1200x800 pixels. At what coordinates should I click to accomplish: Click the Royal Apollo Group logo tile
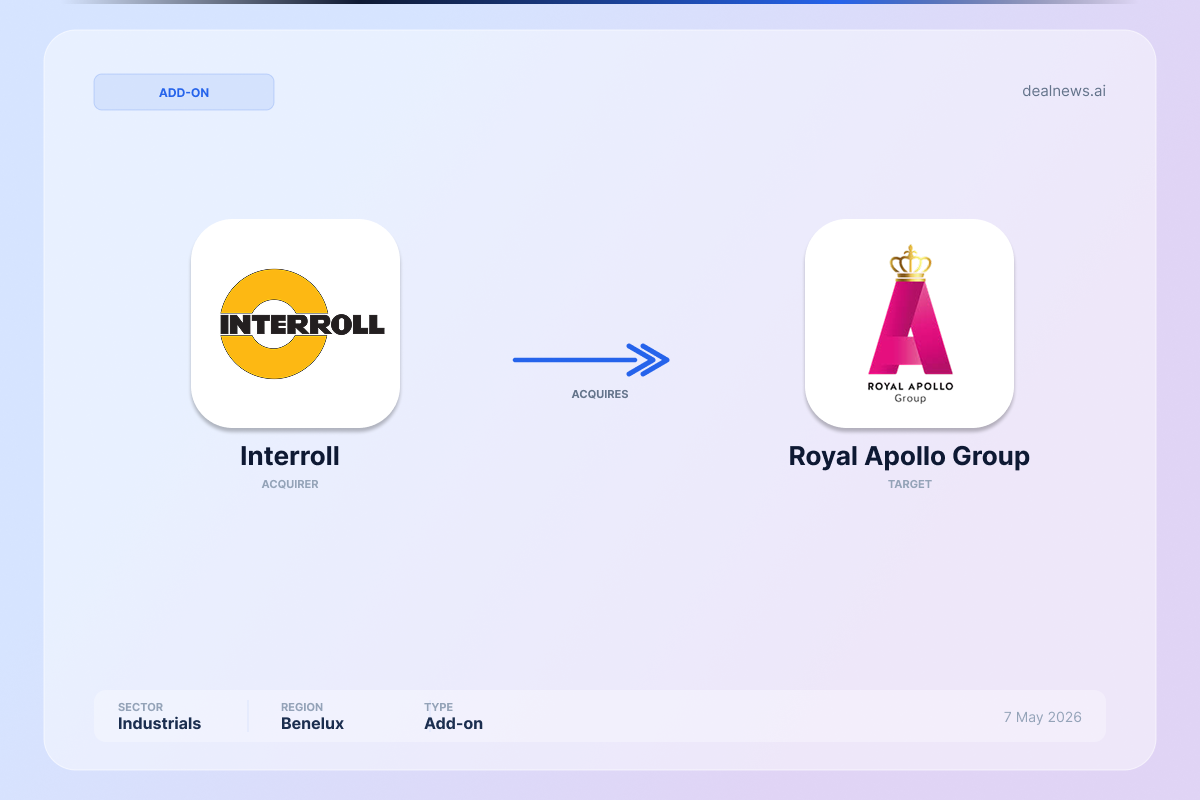coord(909,324)
